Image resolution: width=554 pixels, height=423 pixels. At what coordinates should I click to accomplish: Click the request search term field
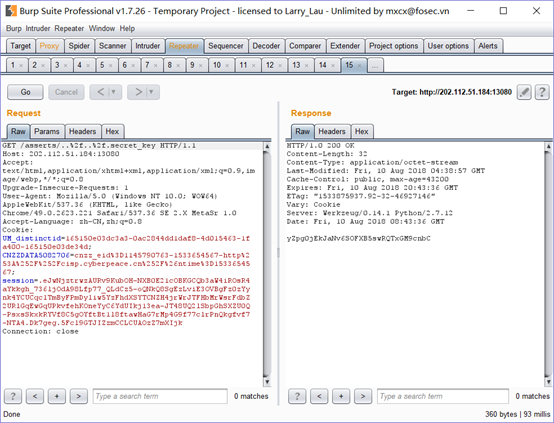160,396
